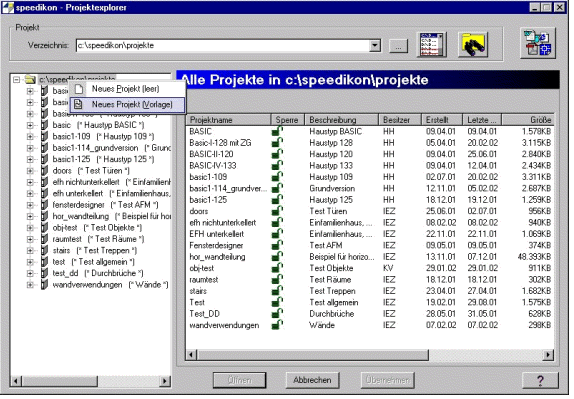Click the Öffnen button
This screenshot has width=574, height=399.
(x=239, y=380)
